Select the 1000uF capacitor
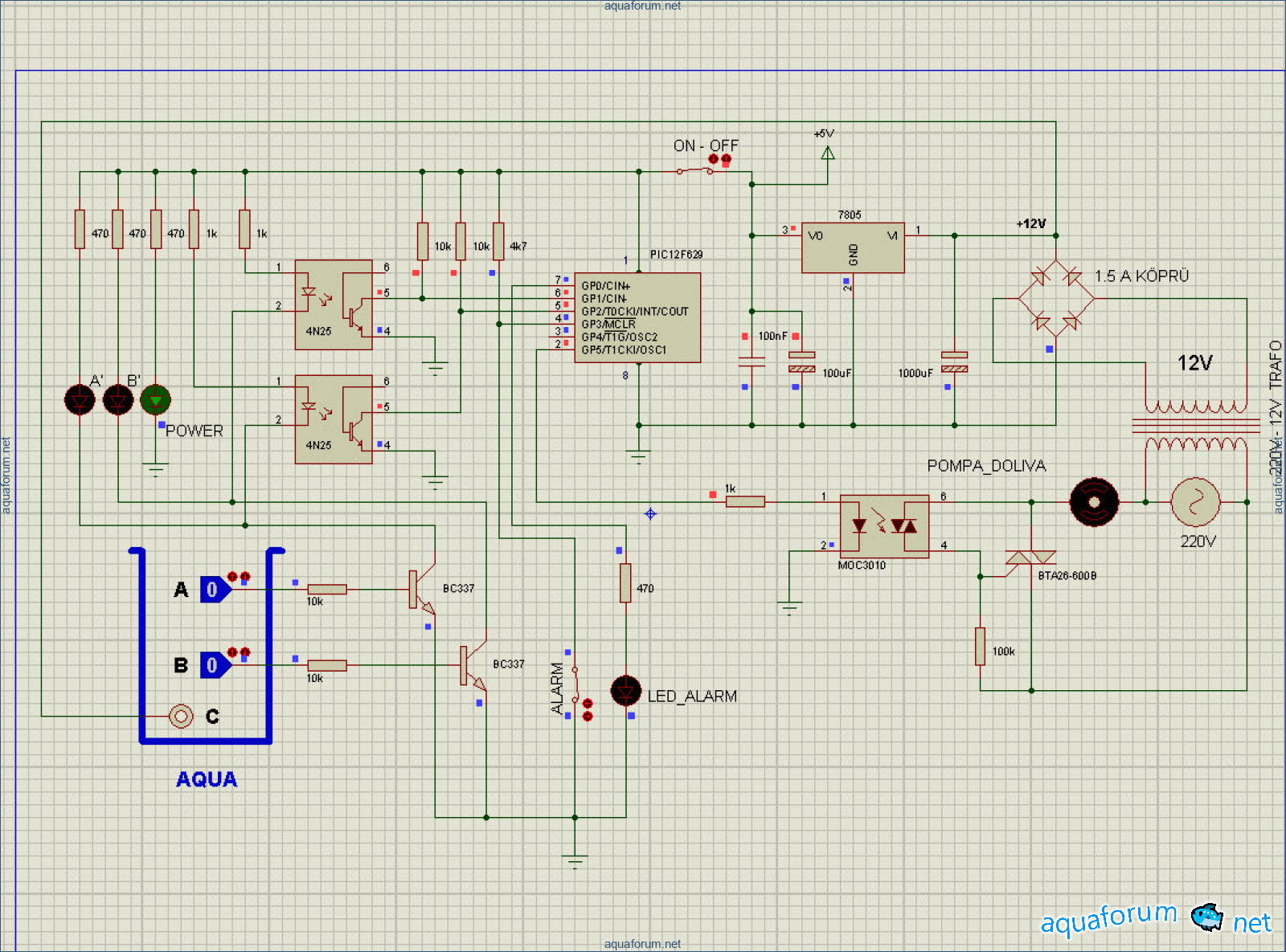The image size is (1286, 952). point(954,362)
